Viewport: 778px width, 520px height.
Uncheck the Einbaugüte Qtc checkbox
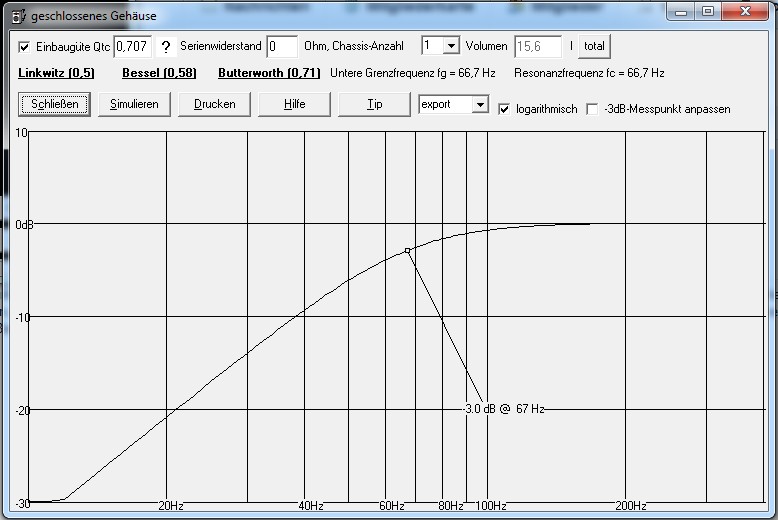coord(25,47)
